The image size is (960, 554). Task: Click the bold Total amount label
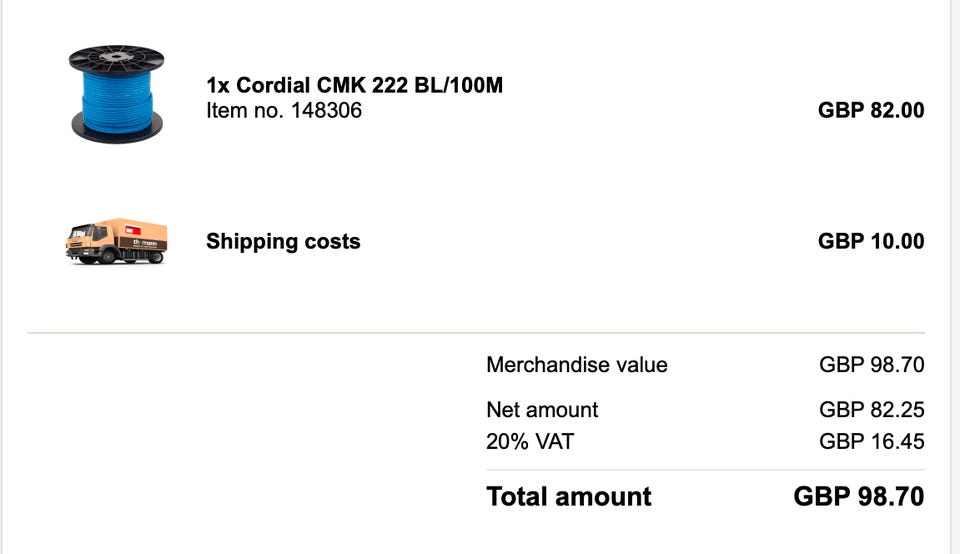pyautogui.click(x=569, y=496)
